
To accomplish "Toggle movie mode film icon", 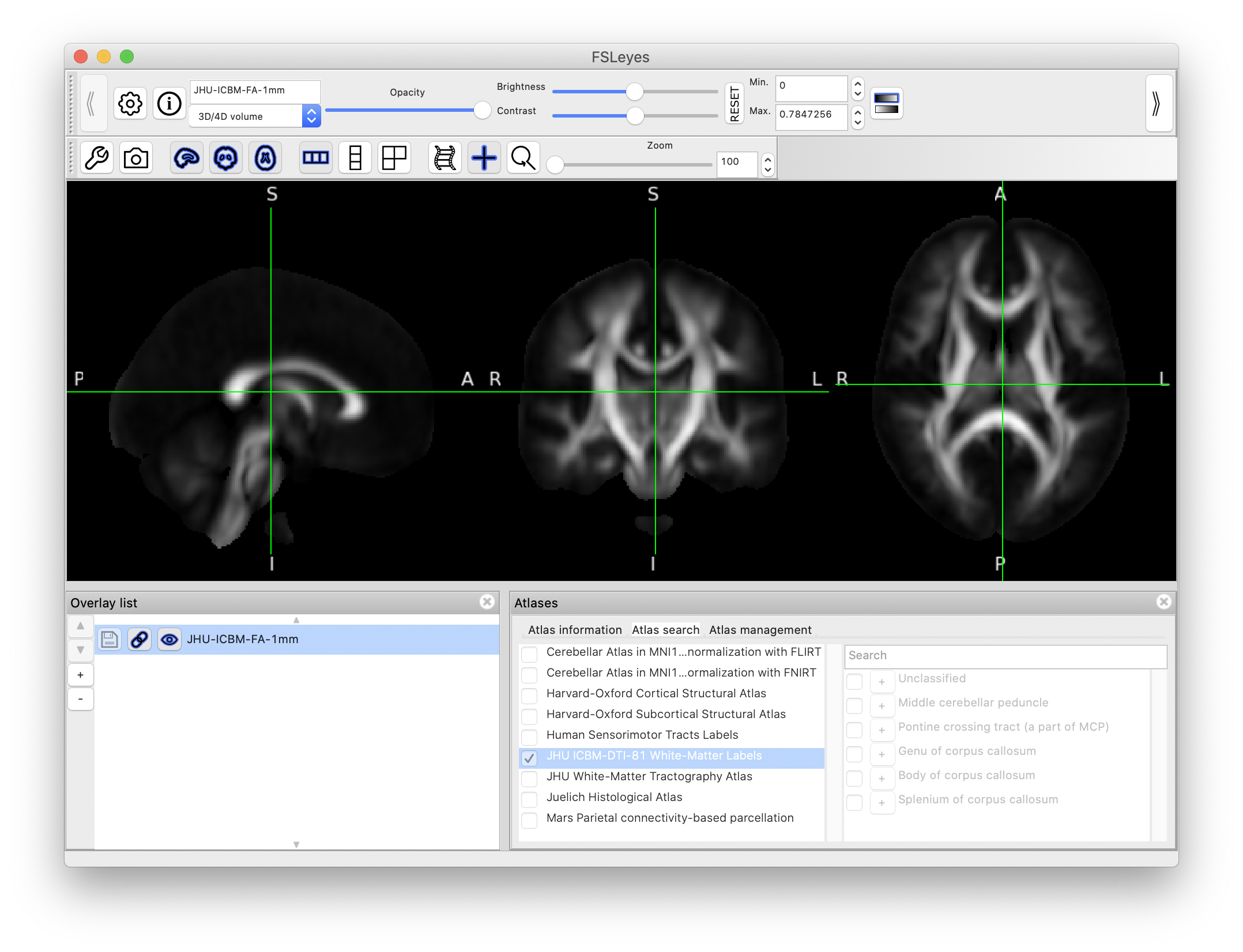I will [x=445, y=158].
